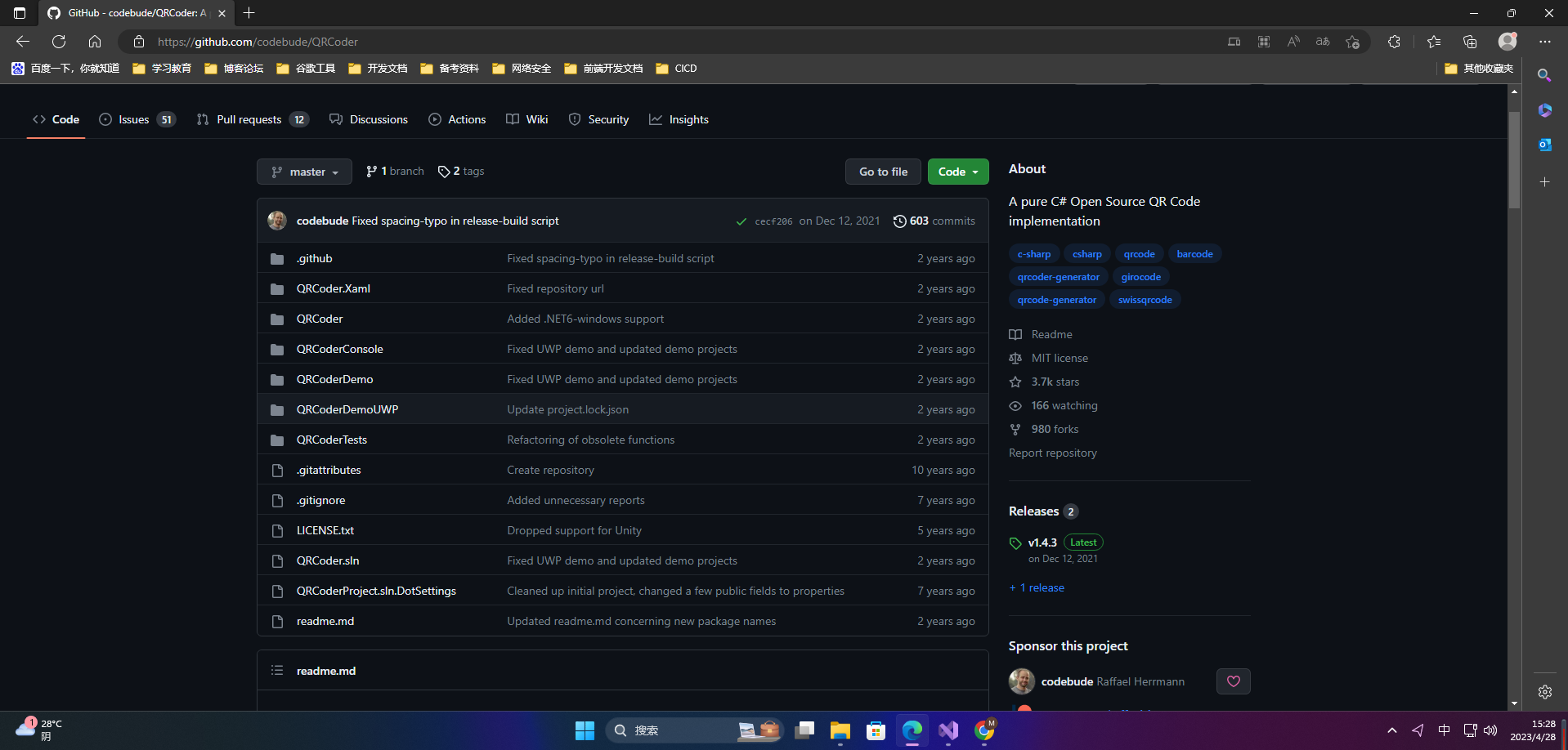Open the CICD bookmarks folder
The height and width of the screenshot is (750, 1568).
tap(677, 69)
